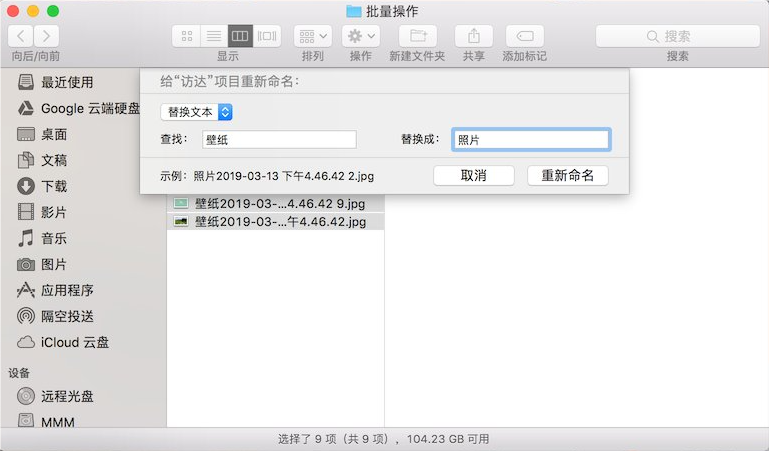Switch to icon view mode
The image size is (769, 451).
coord(186,36)
